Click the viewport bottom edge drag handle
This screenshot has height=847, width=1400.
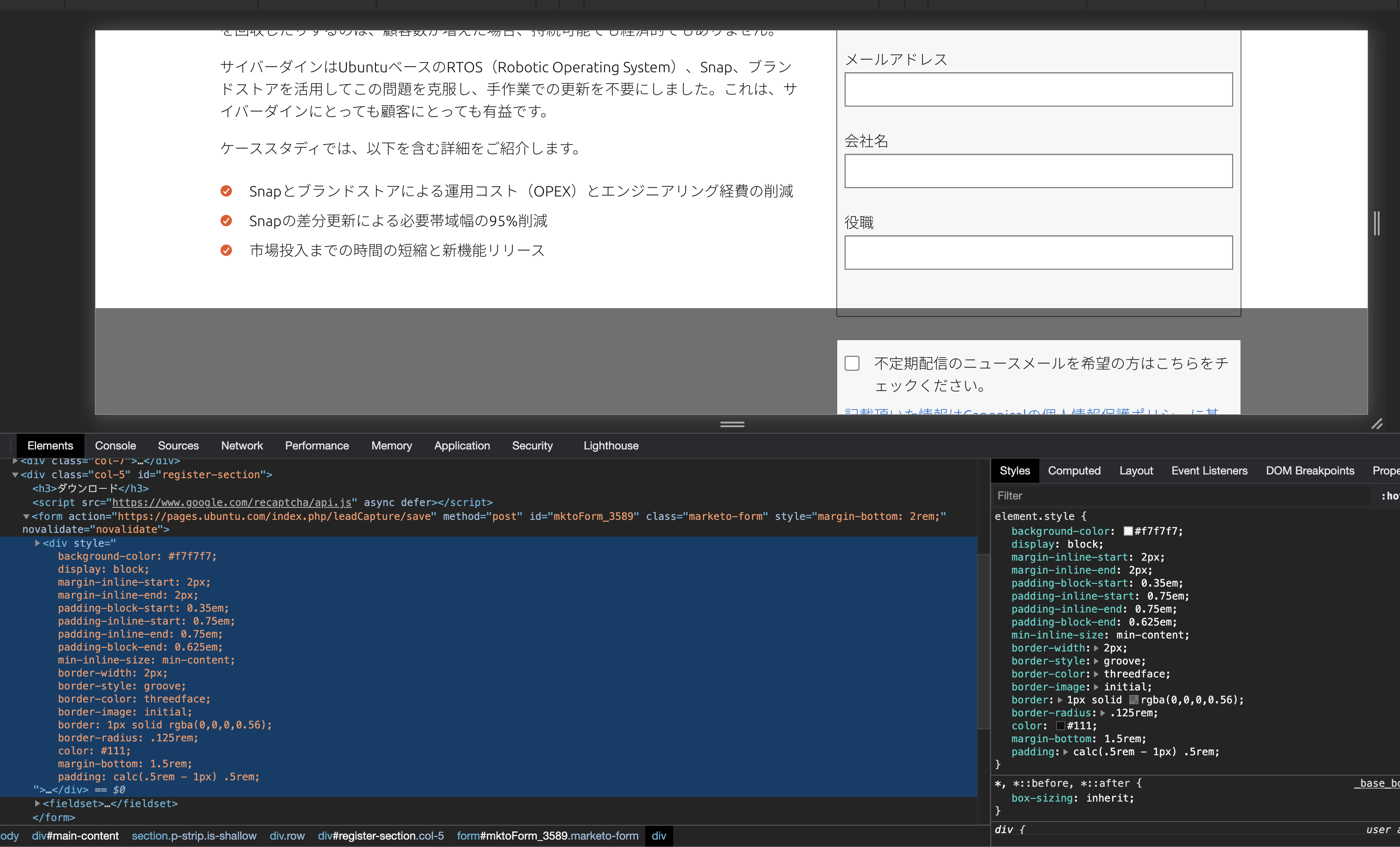click(732, 424)
